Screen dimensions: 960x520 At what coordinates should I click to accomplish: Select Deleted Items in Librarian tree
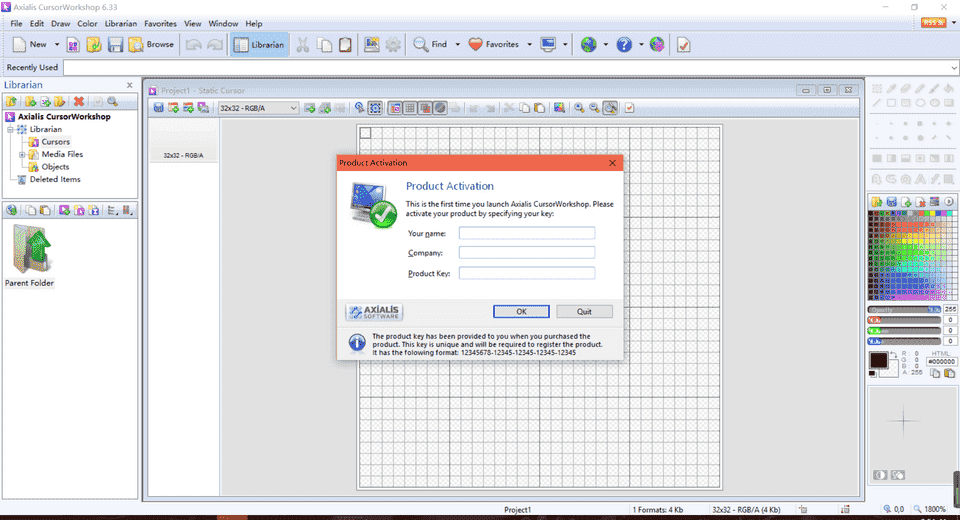coord(55,179)
